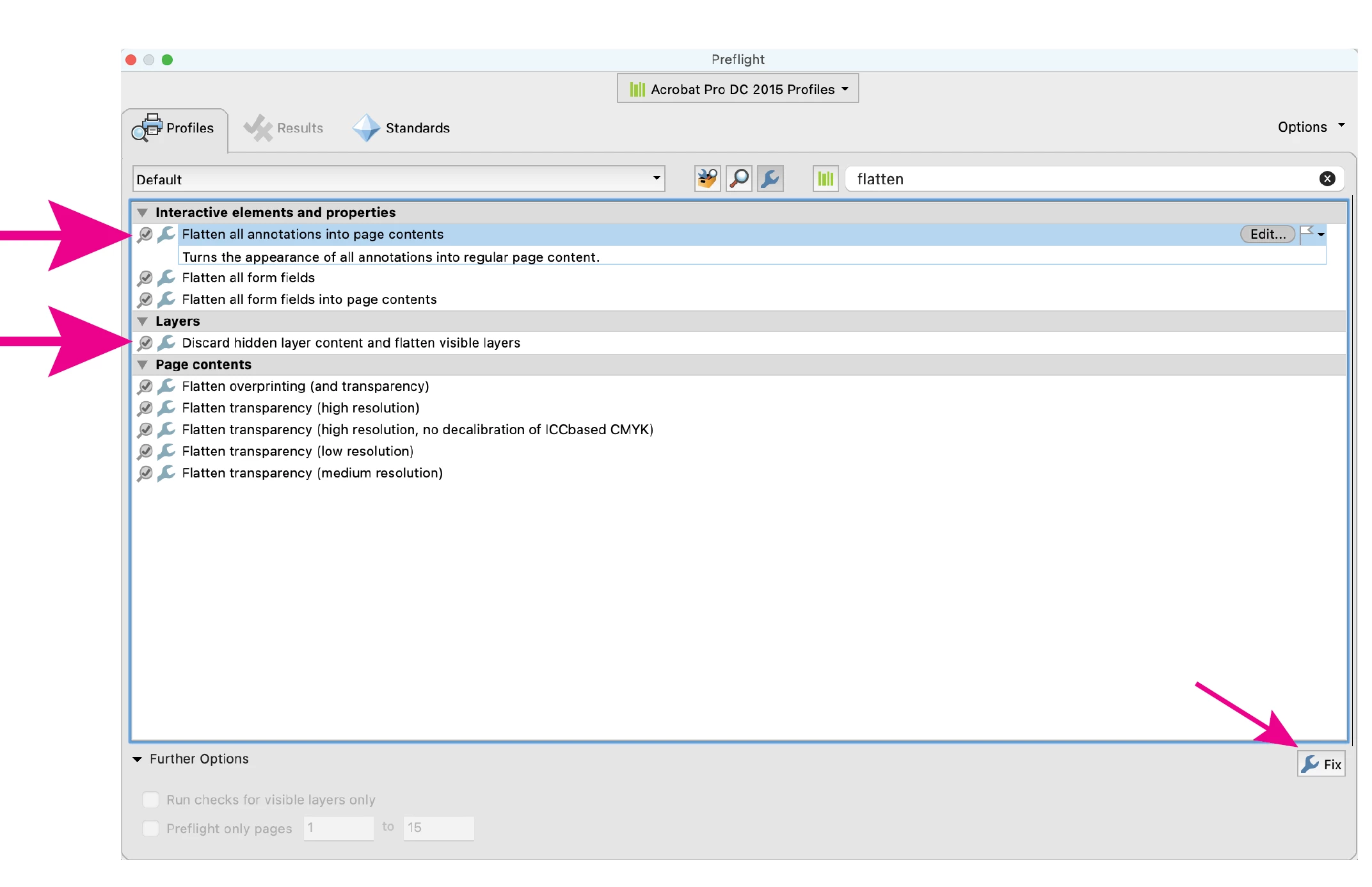Select Discard hidden layer content fixup

pos(351,343)
